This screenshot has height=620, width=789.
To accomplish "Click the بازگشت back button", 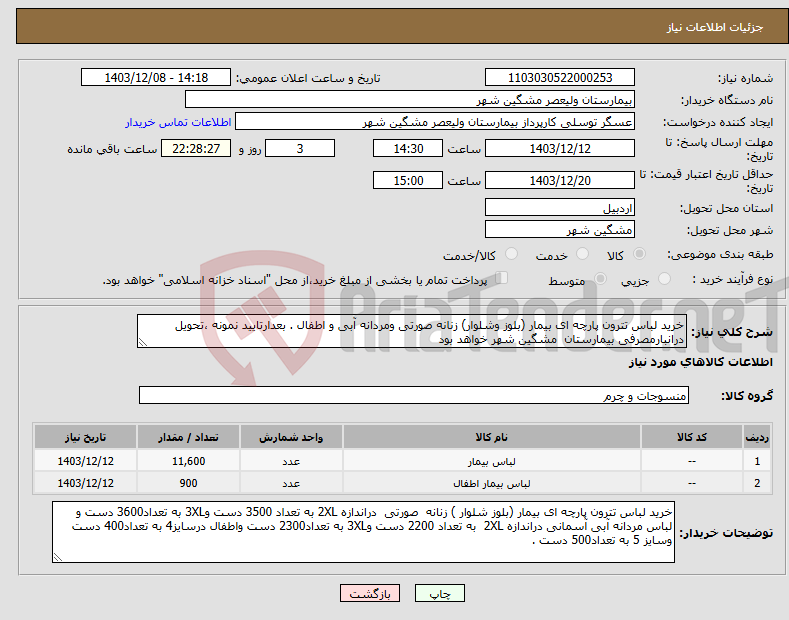I will [x=370, y=593].
